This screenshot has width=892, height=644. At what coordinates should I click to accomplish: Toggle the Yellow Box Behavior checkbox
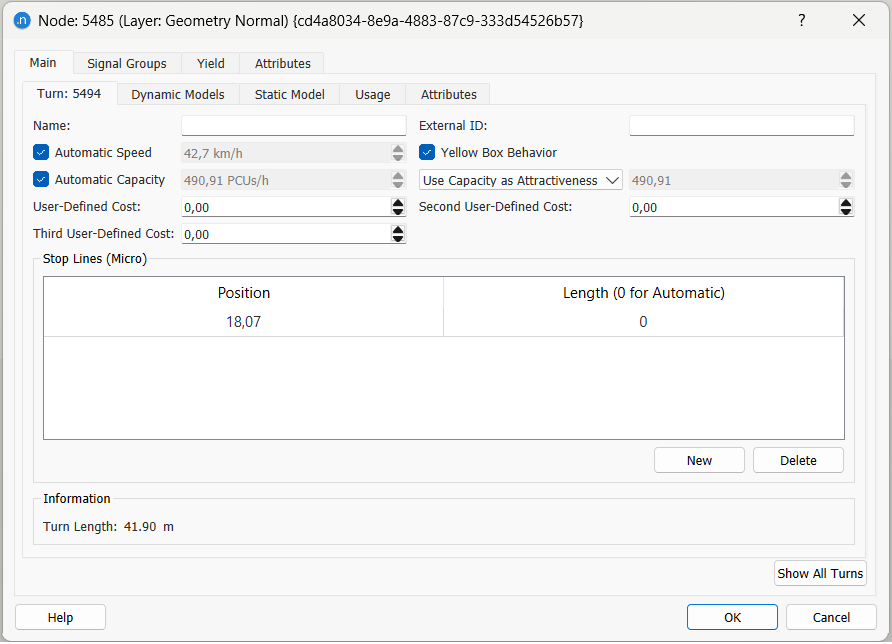pyautogui.click(x=427, y=153)
